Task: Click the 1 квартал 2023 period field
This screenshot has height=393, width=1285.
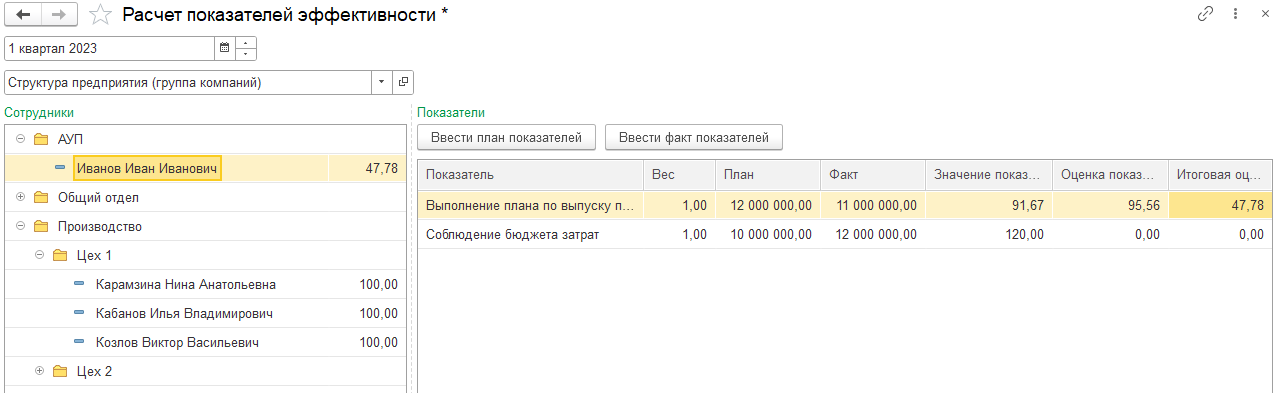Action: (x=110, y=48)
